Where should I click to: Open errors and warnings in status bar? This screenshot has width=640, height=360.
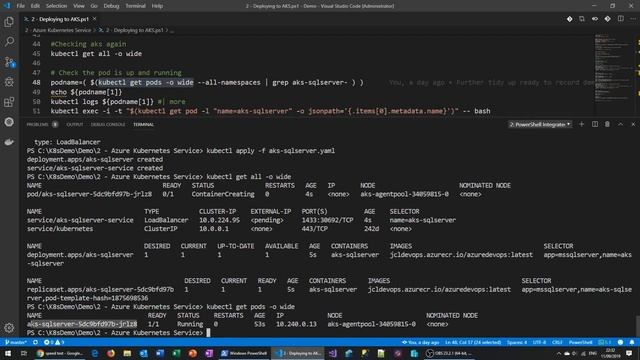(x=54, y=342)
